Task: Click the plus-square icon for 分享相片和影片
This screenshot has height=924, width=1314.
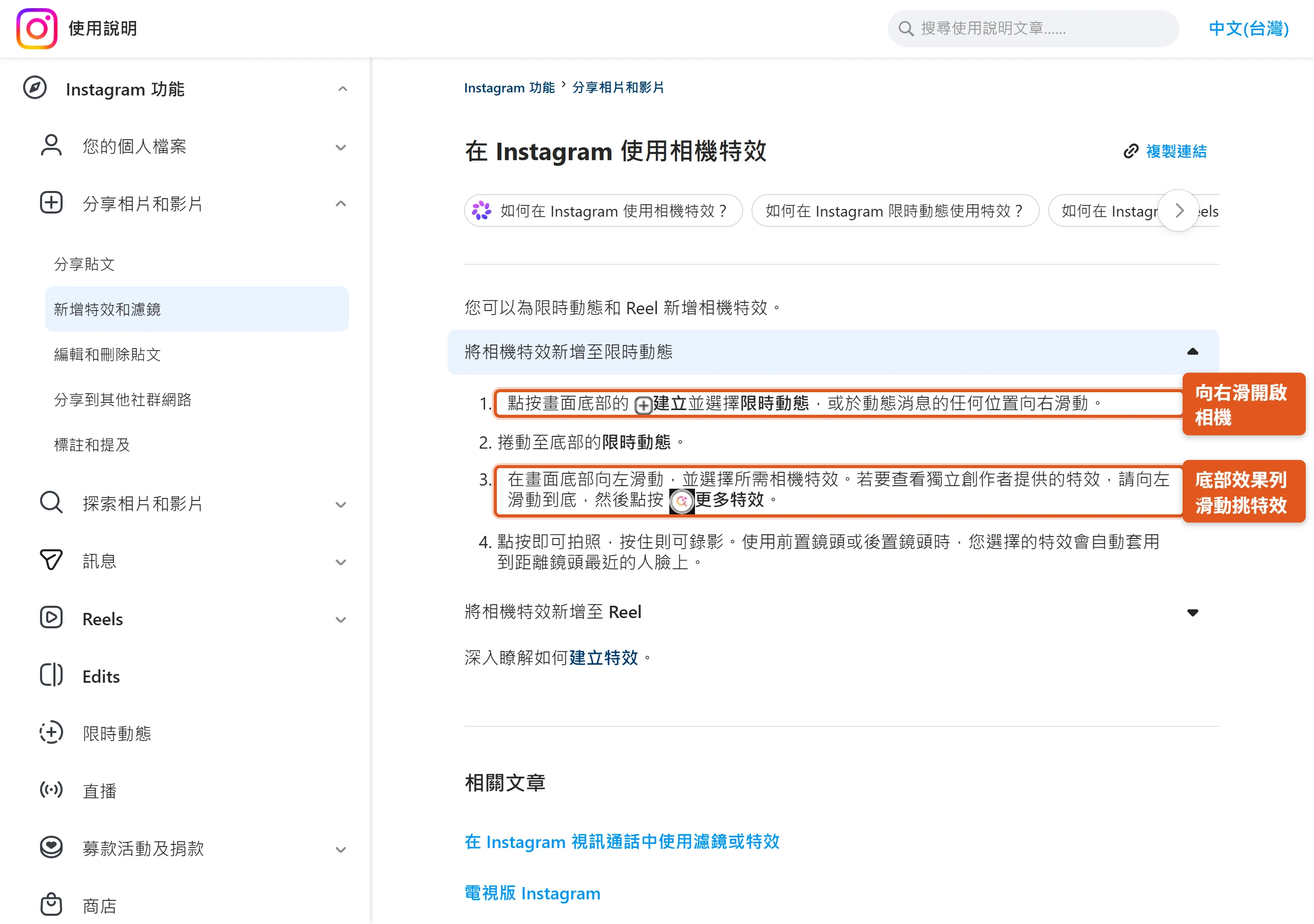Action: click(x=51, y=203)
